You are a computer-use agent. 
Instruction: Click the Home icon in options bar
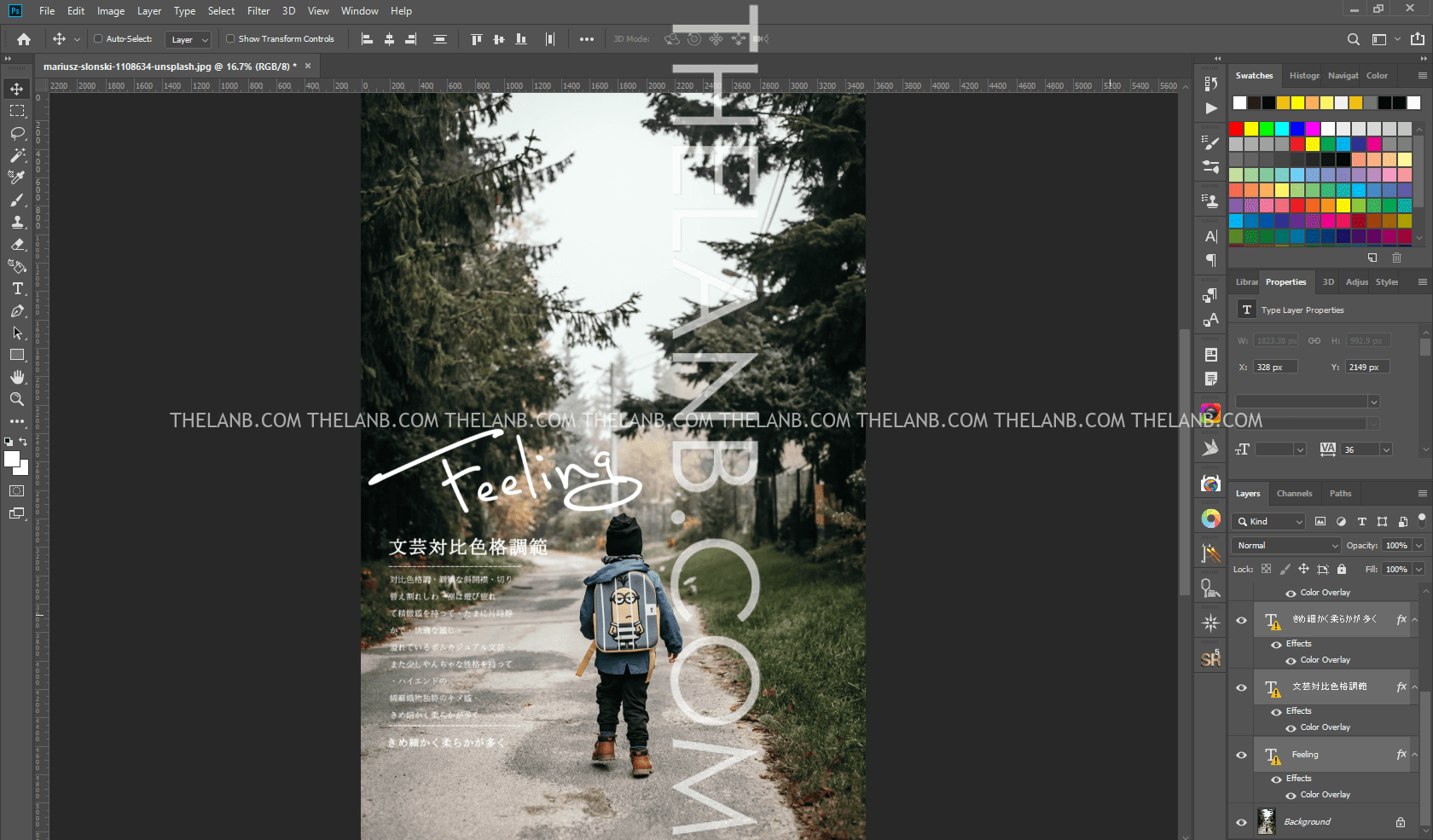24,39
